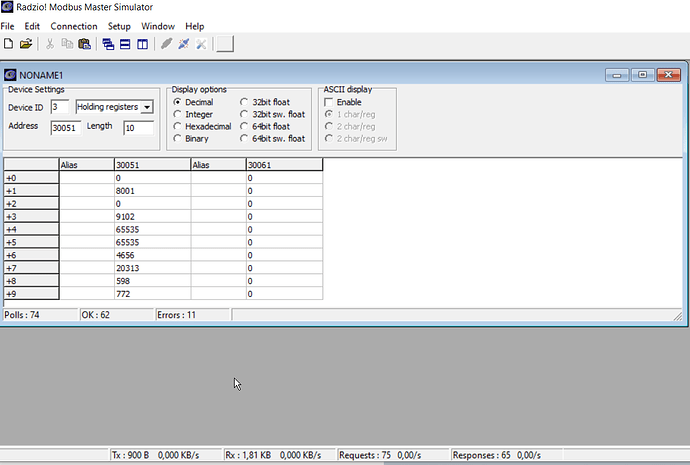The image size is (690, 465).
Task: Choose the 32bit float display format
Action: 244,102
